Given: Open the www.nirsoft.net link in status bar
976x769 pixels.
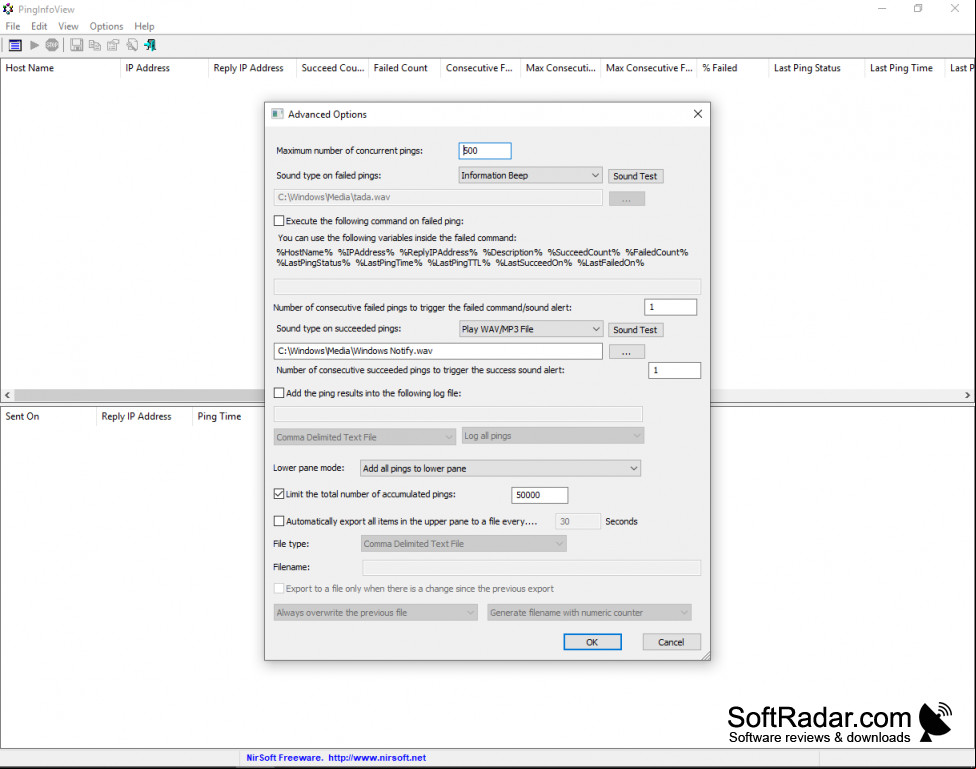Looking at the screenshot, I should [x=377, y=758].
